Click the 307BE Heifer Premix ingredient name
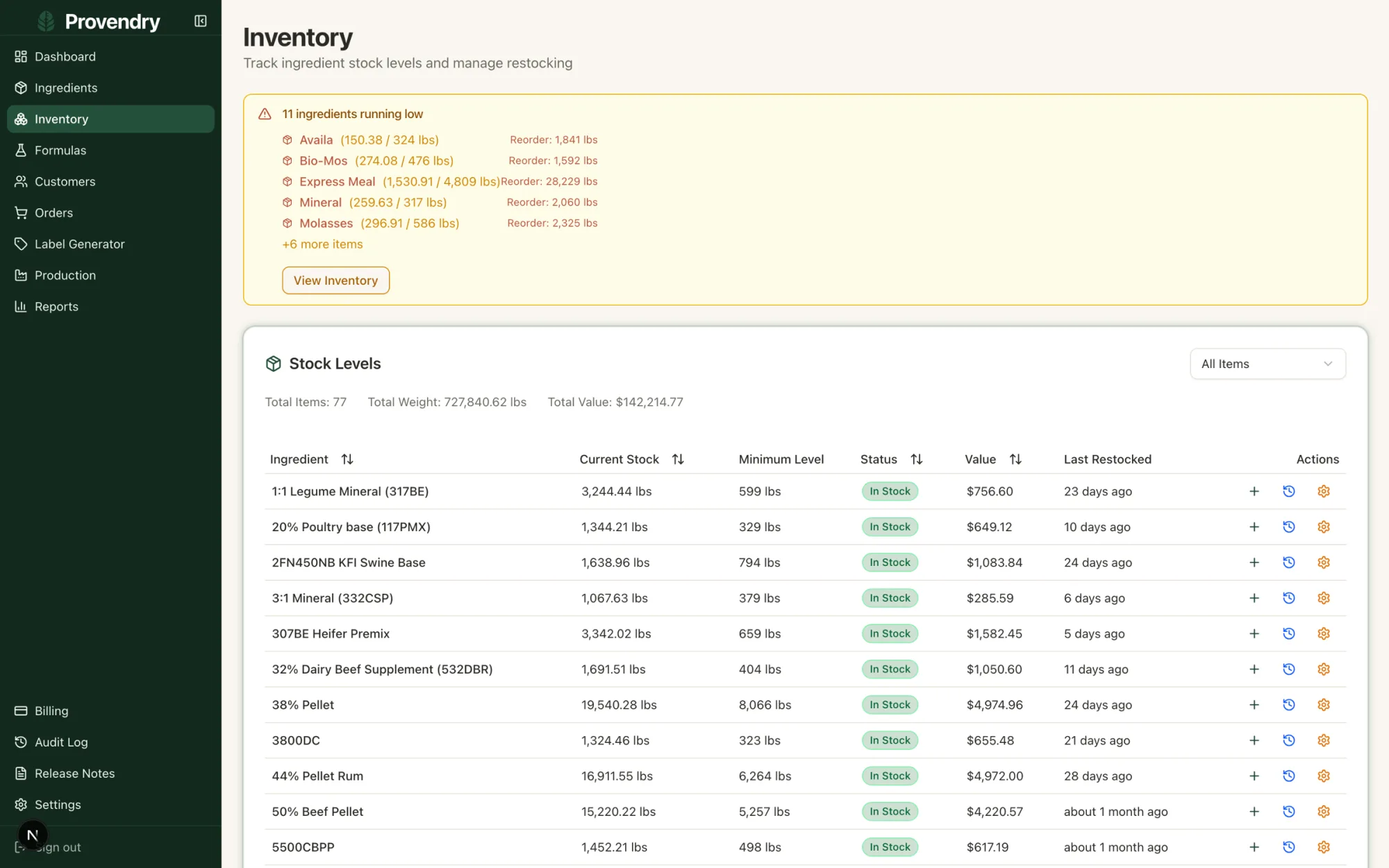Image resolution: width=1389 pixels, height=868 pixels. pos(331,634)
